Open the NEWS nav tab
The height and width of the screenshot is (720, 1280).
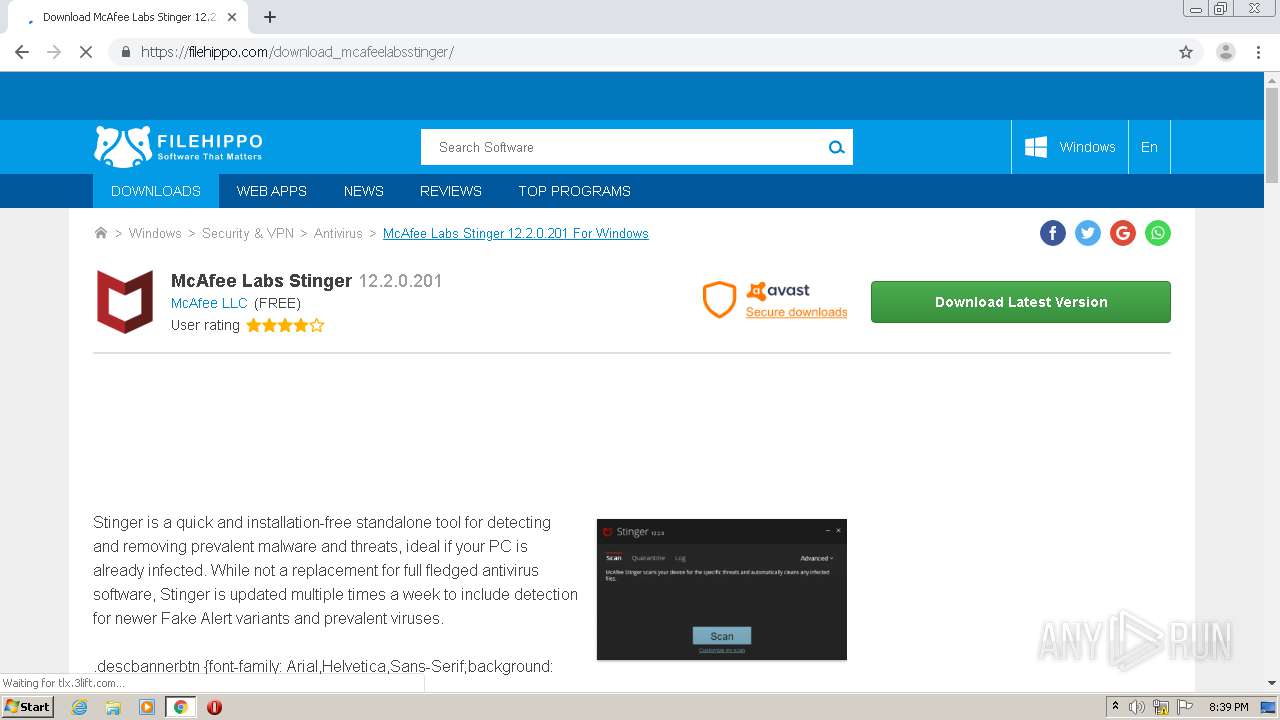click(364, 191)
